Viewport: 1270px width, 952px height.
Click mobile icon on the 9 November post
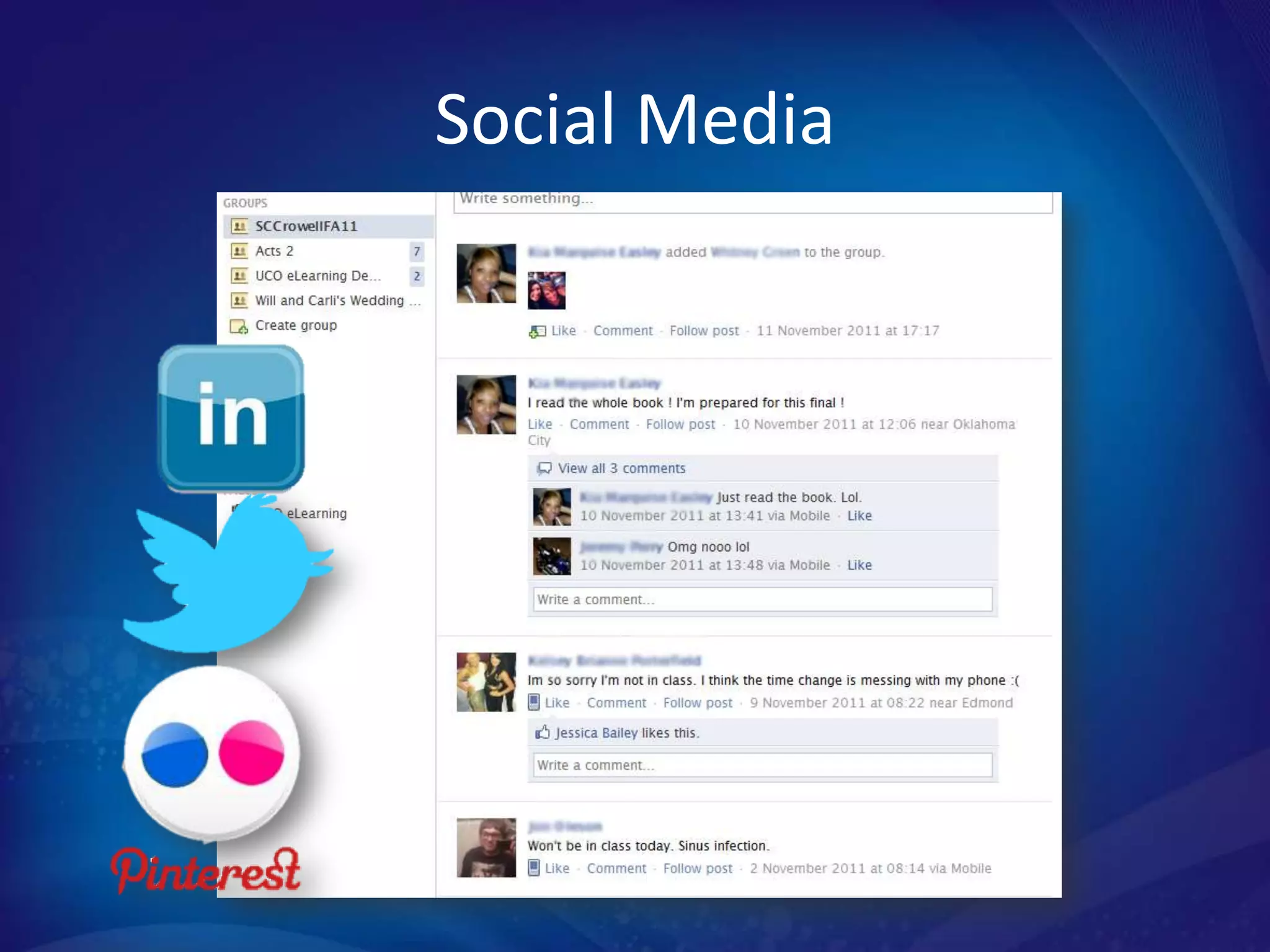pos(534,702)
